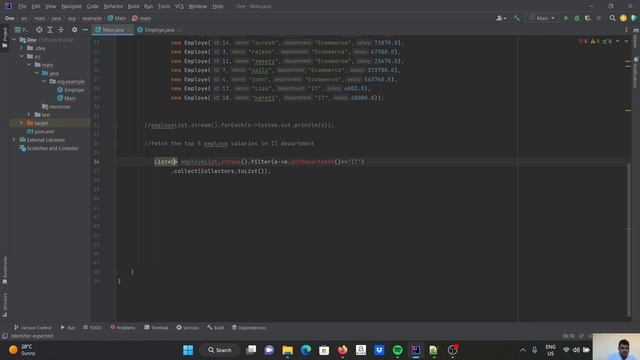Collapse the One project root node

point(14,40)
